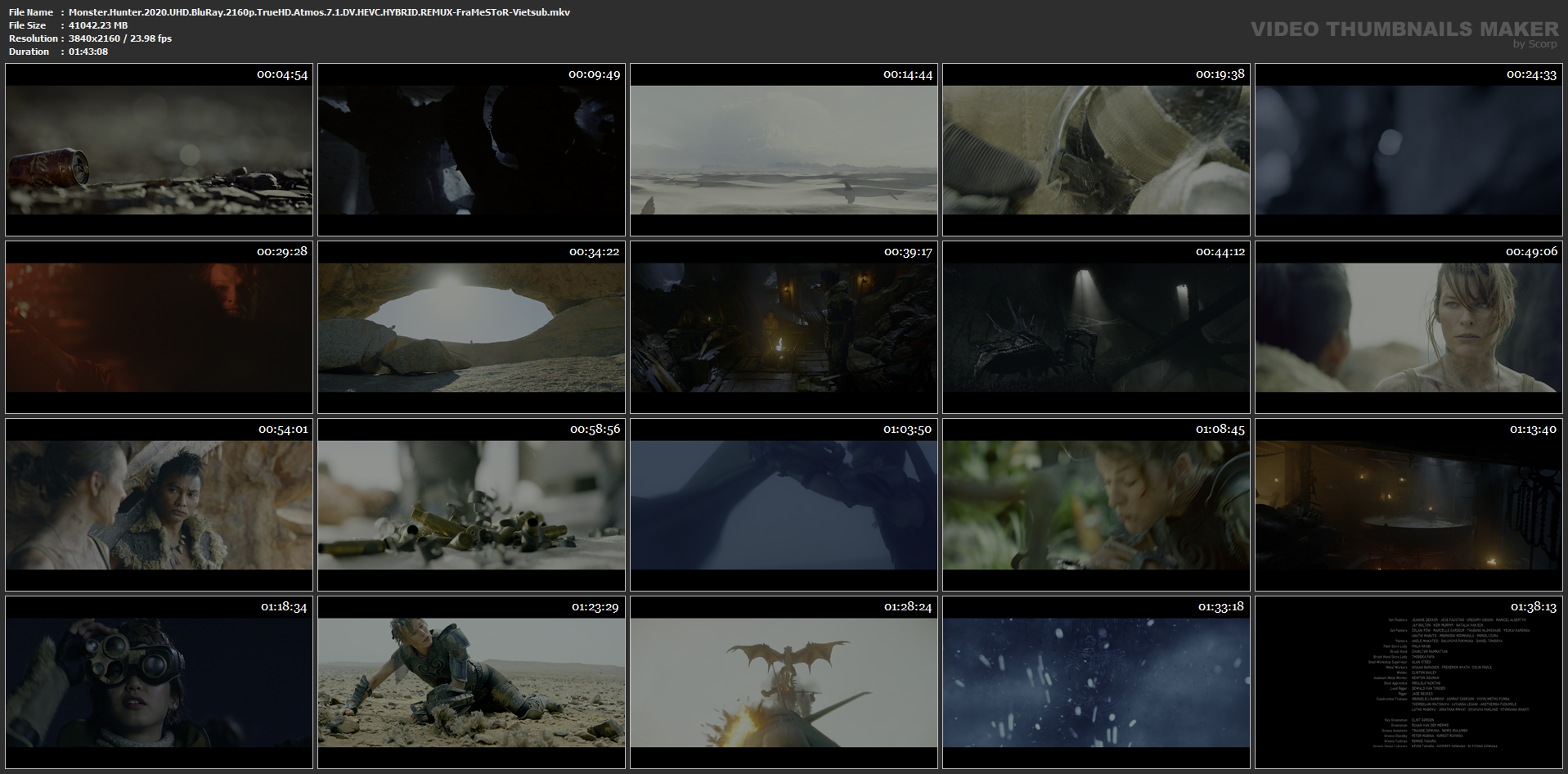
Task: Select the credits frame at 01:38:13
Action: [x=1409, y=682]
